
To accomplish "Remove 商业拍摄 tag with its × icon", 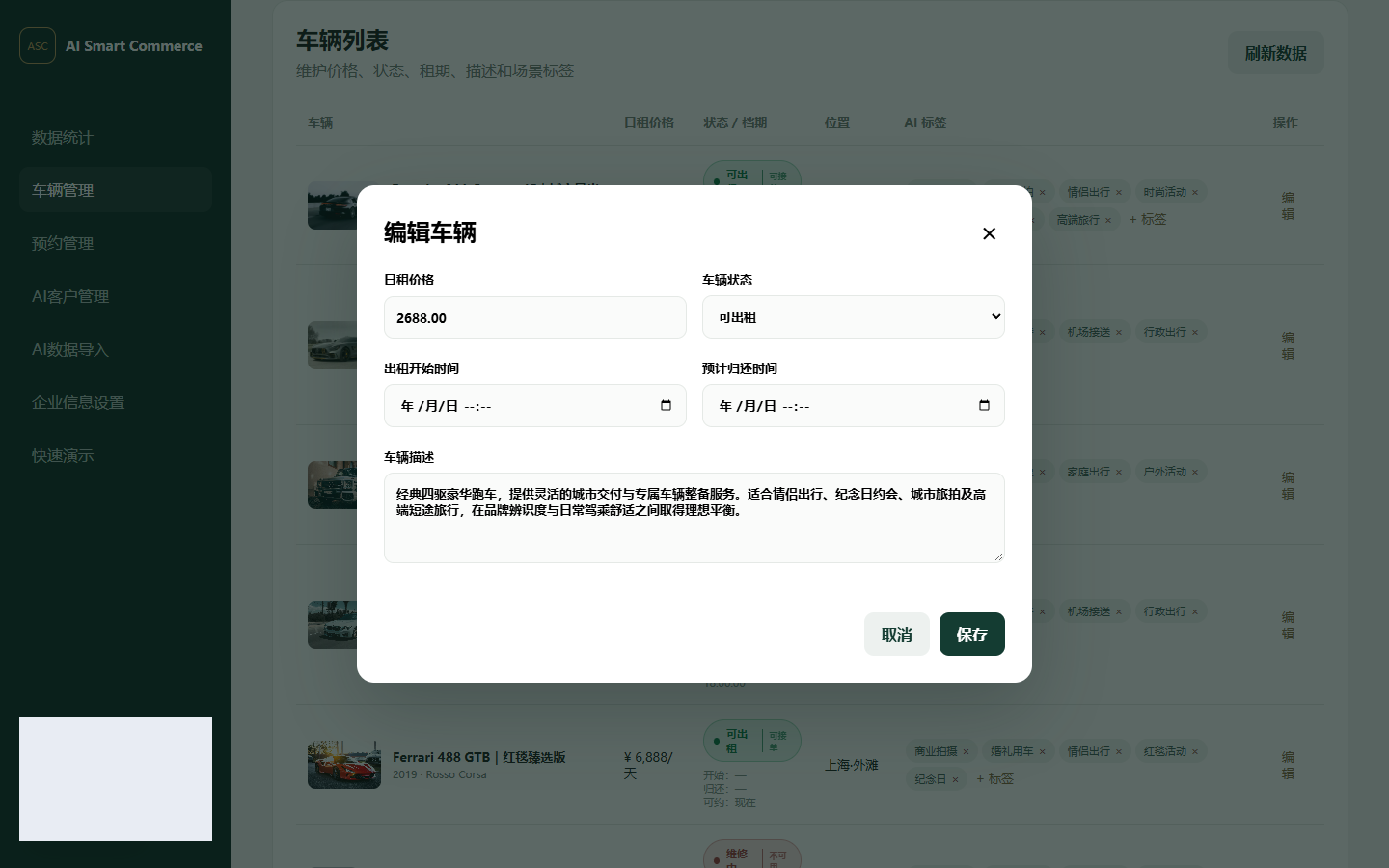I will click(x=967, y=752).
